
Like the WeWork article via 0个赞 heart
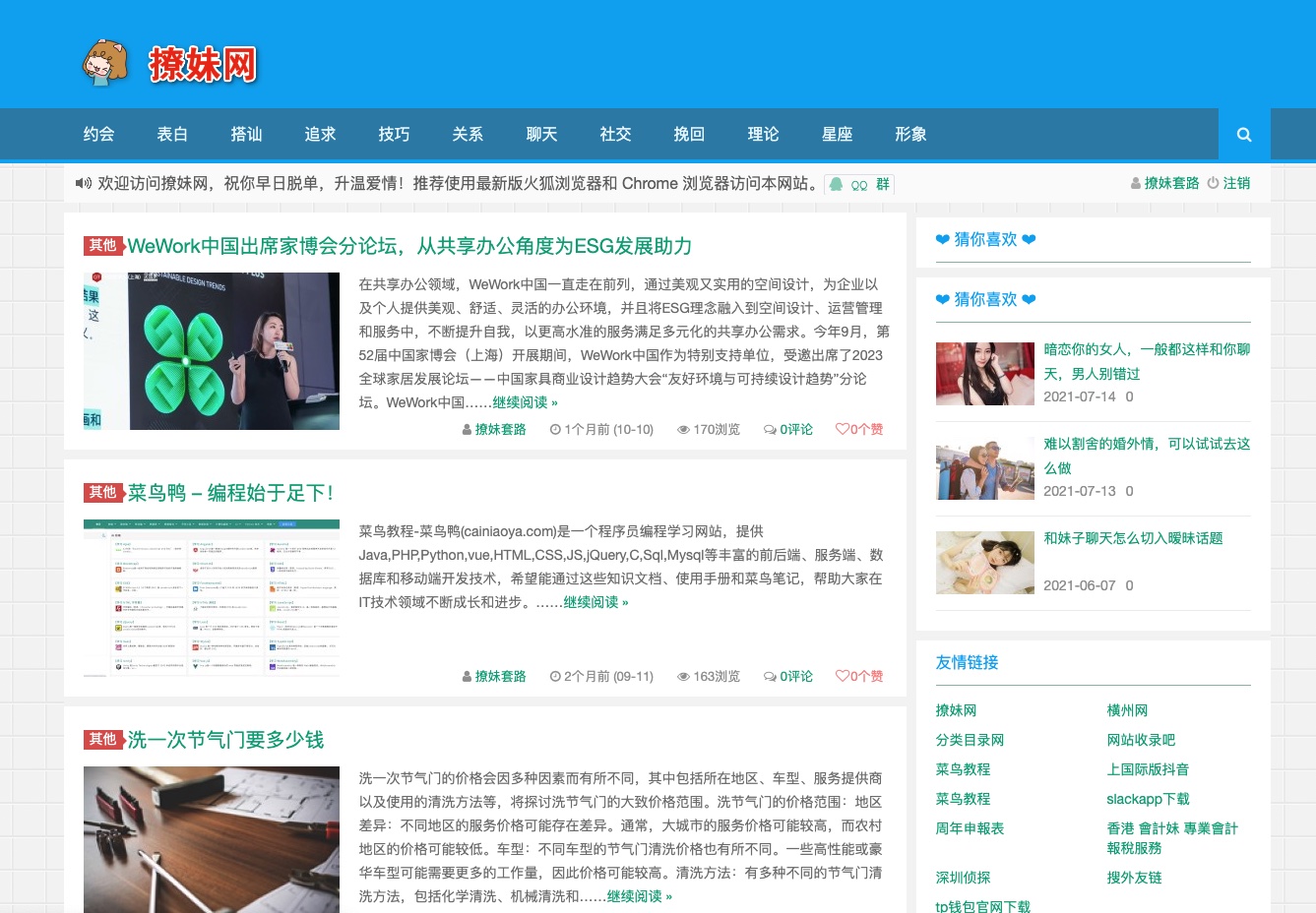click(858, 429)
